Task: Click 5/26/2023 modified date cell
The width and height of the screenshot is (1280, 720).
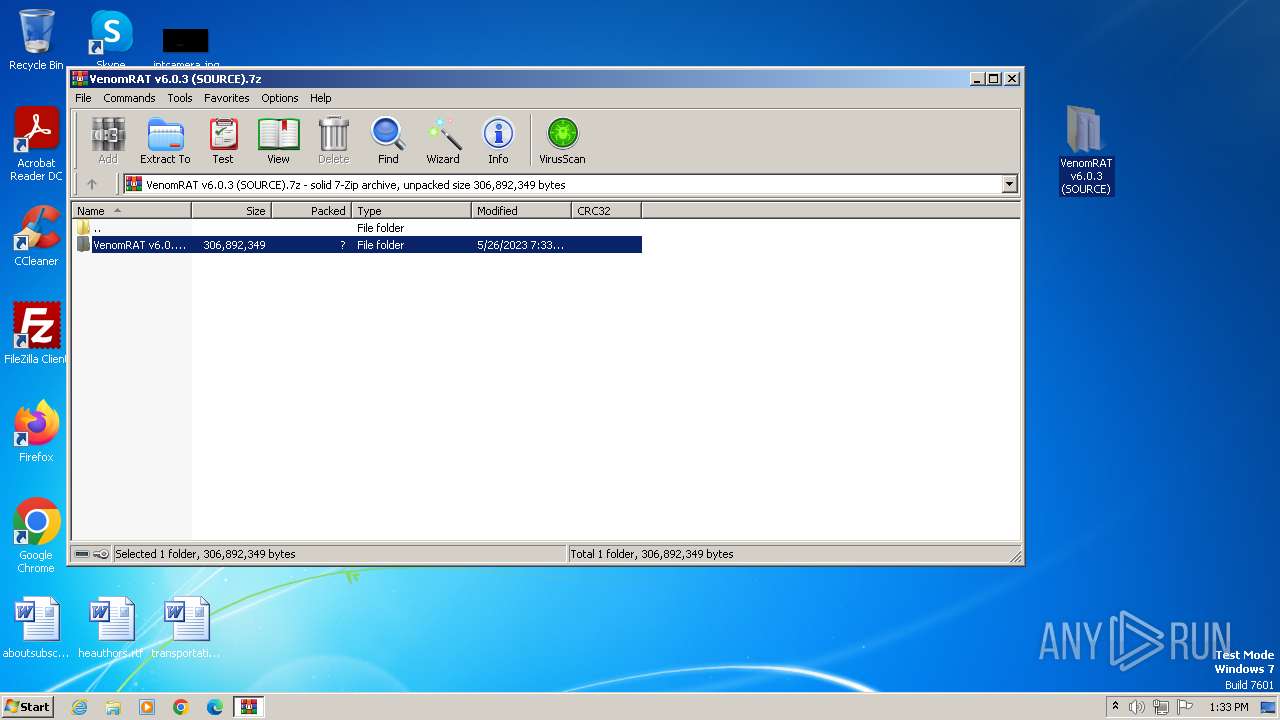Action: tap(520, 245)
